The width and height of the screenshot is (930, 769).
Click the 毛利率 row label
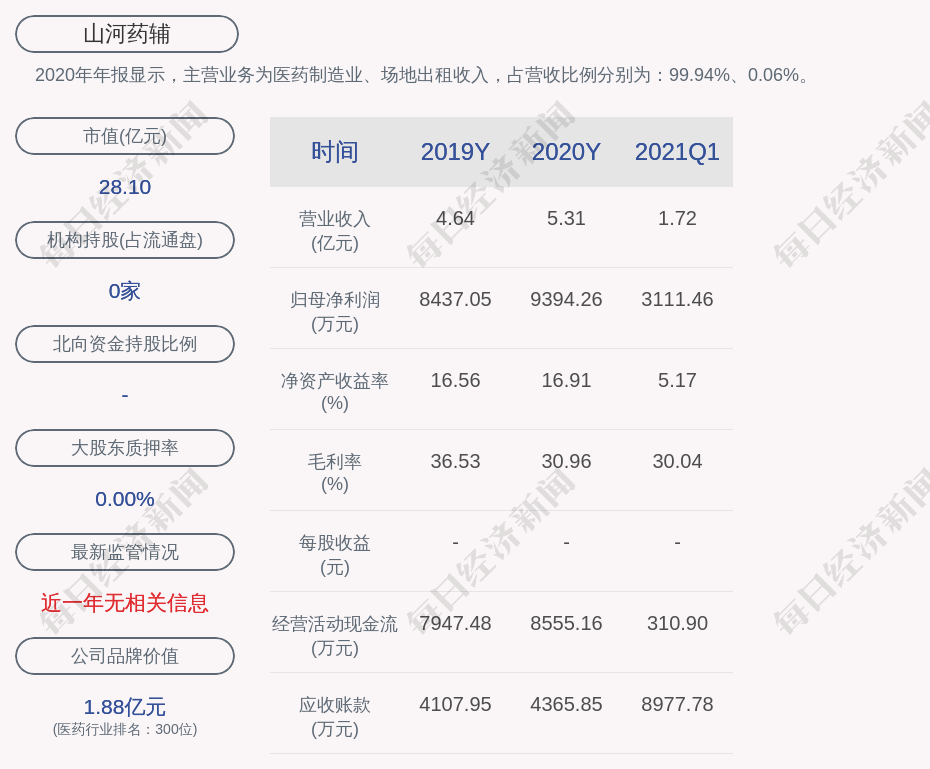coord(335,473)
